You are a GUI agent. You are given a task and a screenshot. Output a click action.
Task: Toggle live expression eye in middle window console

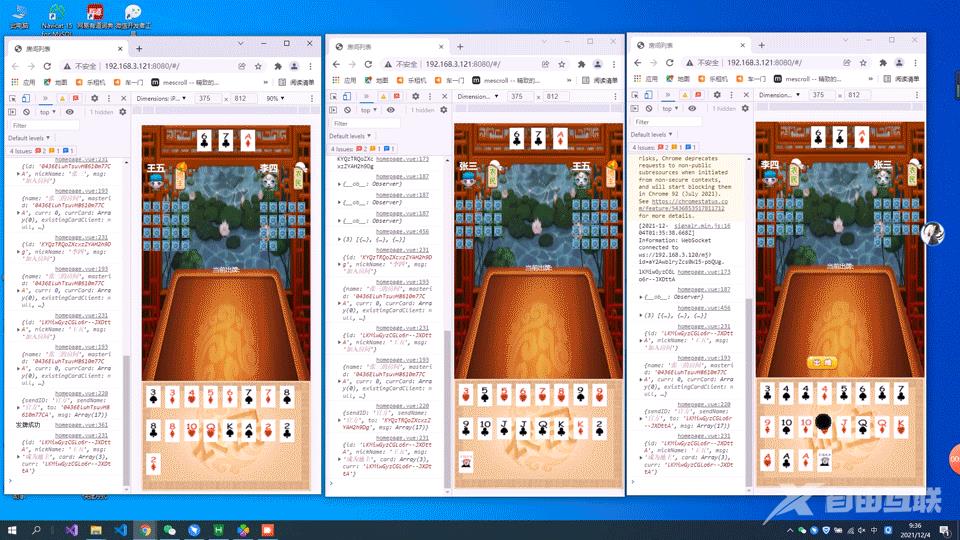(x=391, y=110)
